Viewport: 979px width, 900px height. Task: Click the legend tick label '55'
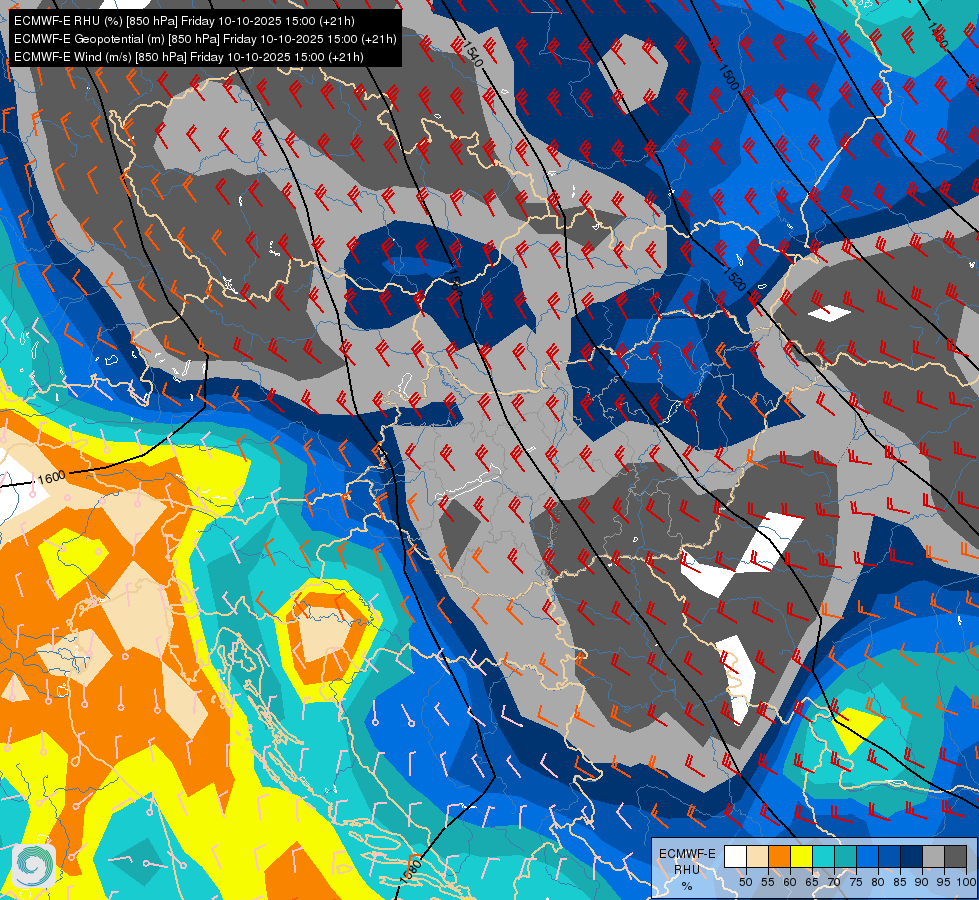click(768, 882)
